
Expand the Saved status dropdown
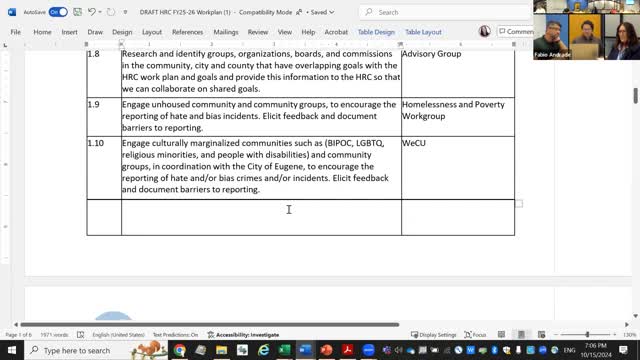331,12
